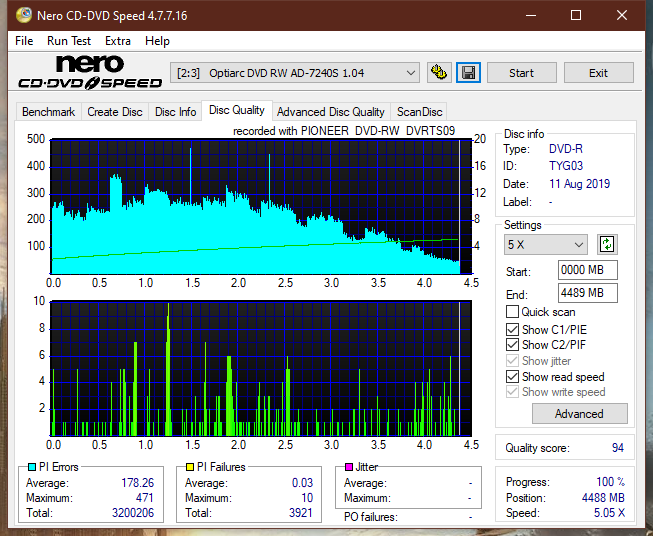The image size is (653, 536).
Task: Open the 5 X speed dropdown
Action: coord(546,244)
